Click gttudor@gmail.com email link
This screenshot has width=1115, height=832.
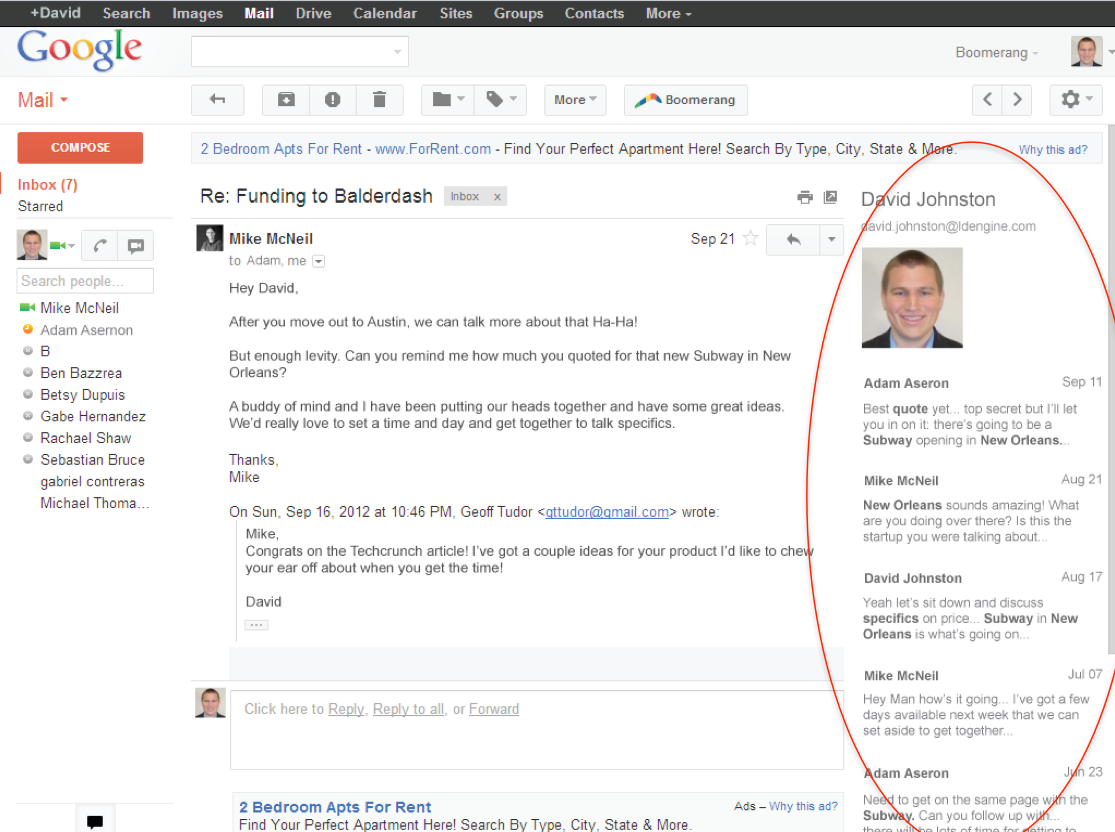point(607,512)
